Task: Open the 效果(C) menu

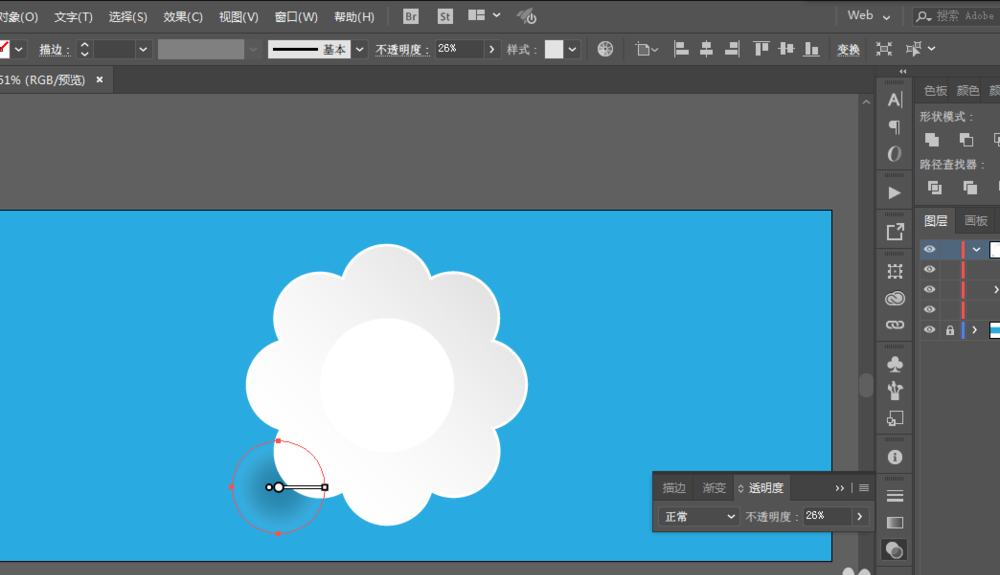Action: pos(183,17)
